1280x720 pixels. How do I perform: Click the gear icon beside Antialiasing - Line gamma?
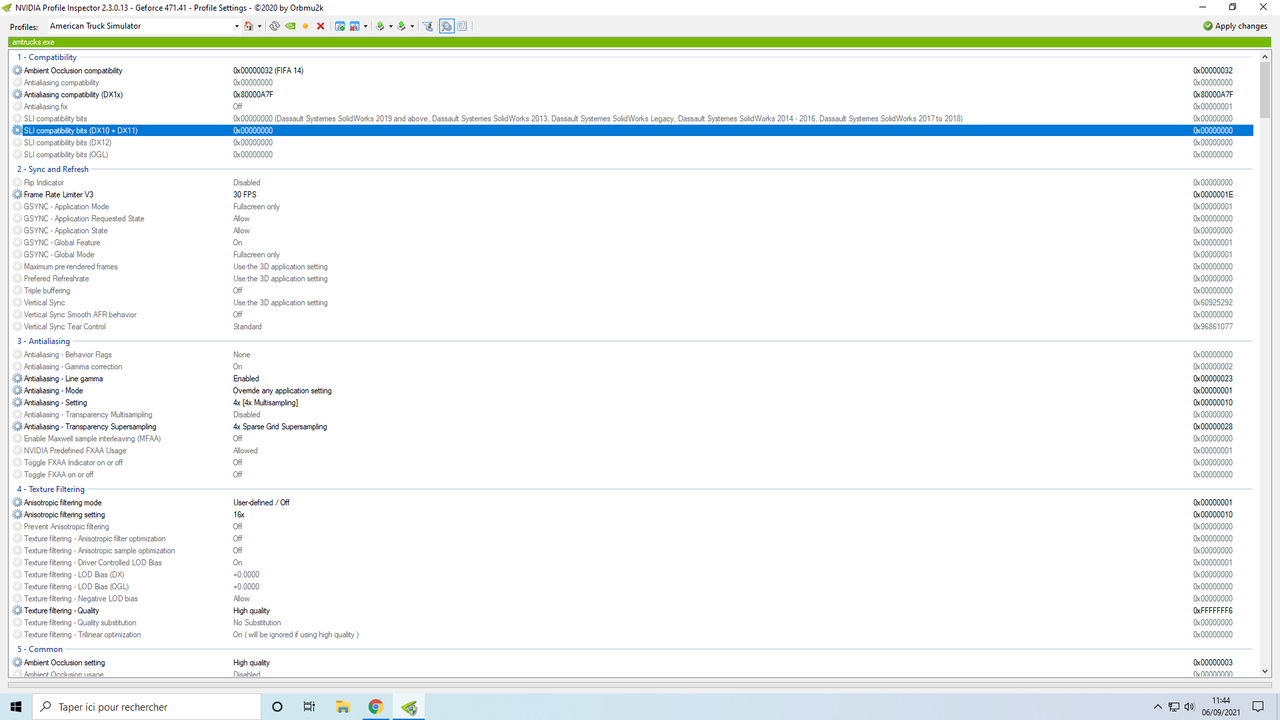17,379
